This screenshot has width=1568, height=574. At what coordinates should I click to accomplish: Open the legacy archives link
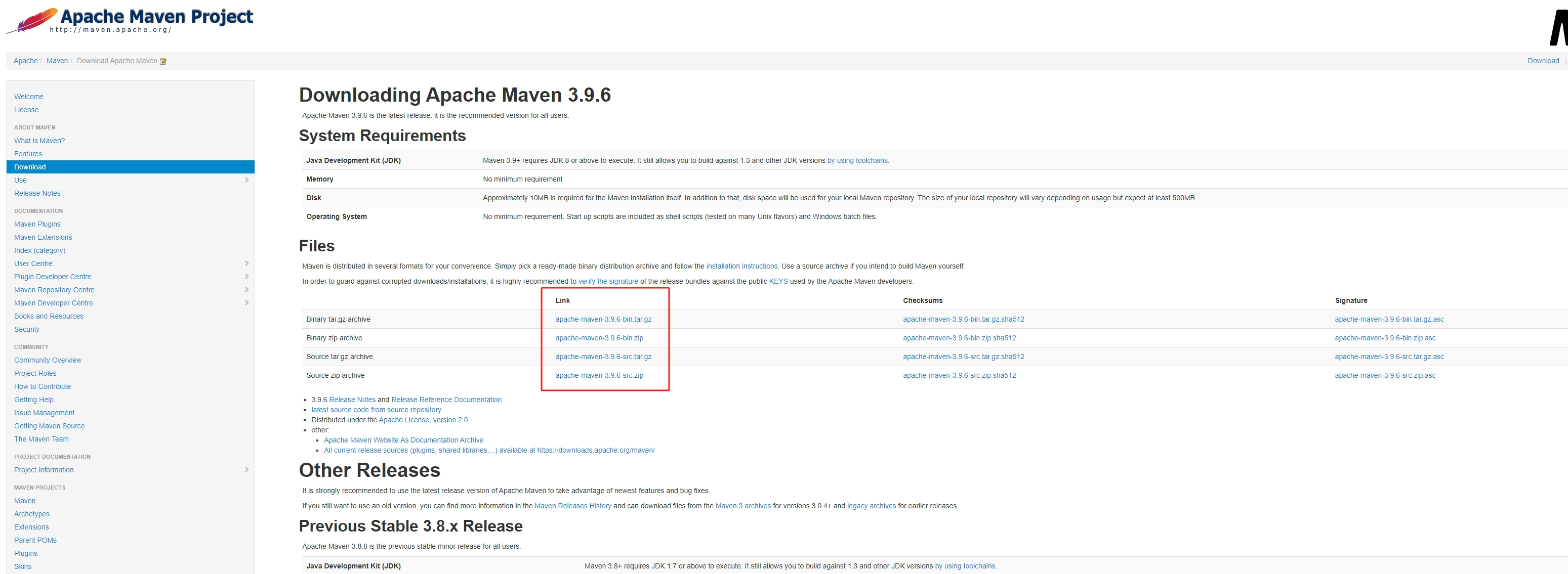point(871,506)
